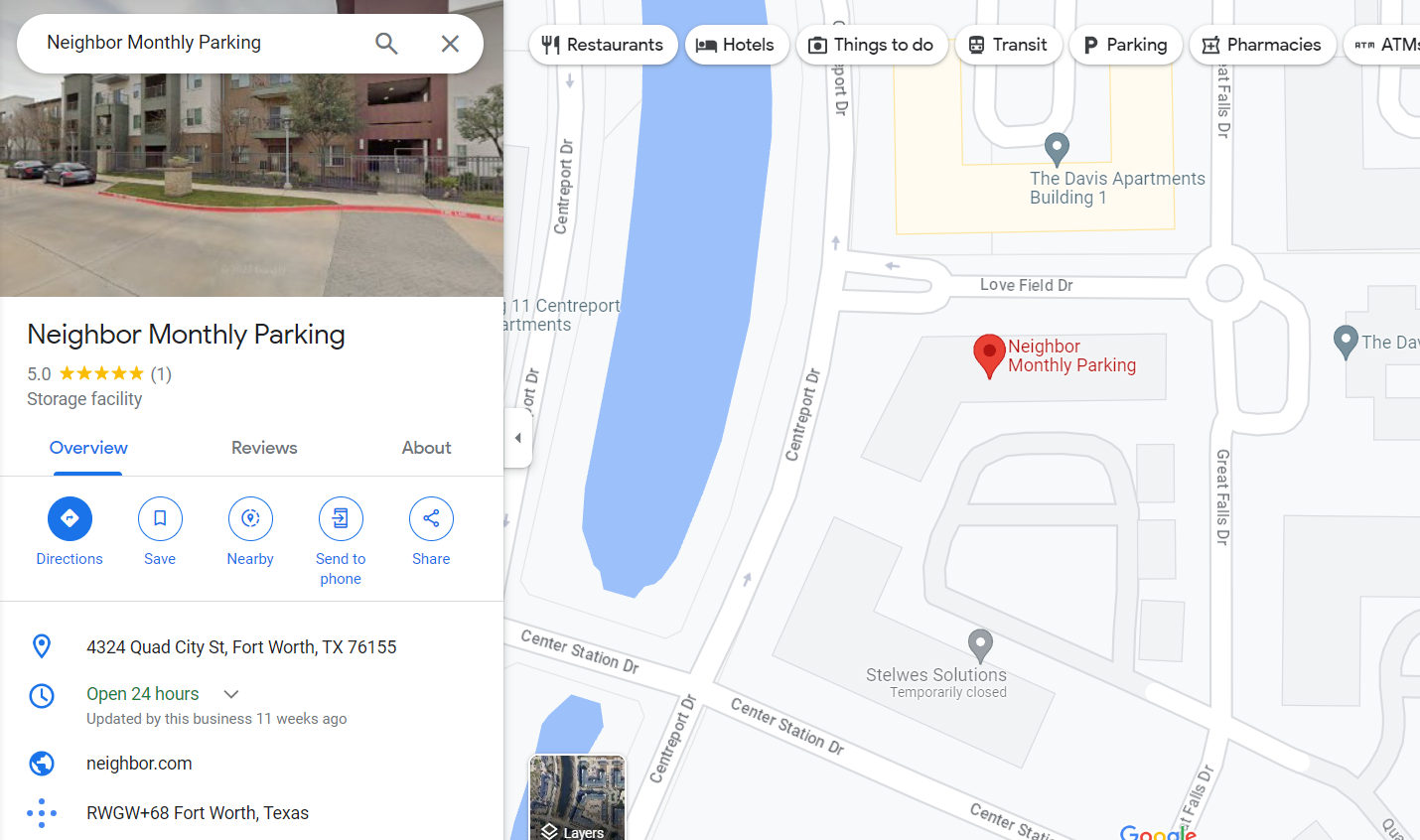Screen dimensions: 1420x840
Task: Clear the search with the X icon
Action: pos(450,44)
